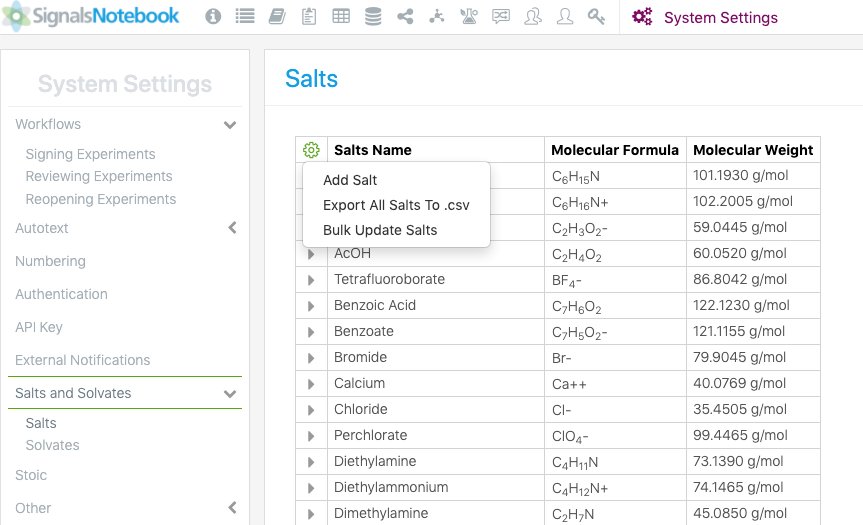Click the notebook book icon
The width and height of the screenshot is (863, 525).
click(277, 16)
